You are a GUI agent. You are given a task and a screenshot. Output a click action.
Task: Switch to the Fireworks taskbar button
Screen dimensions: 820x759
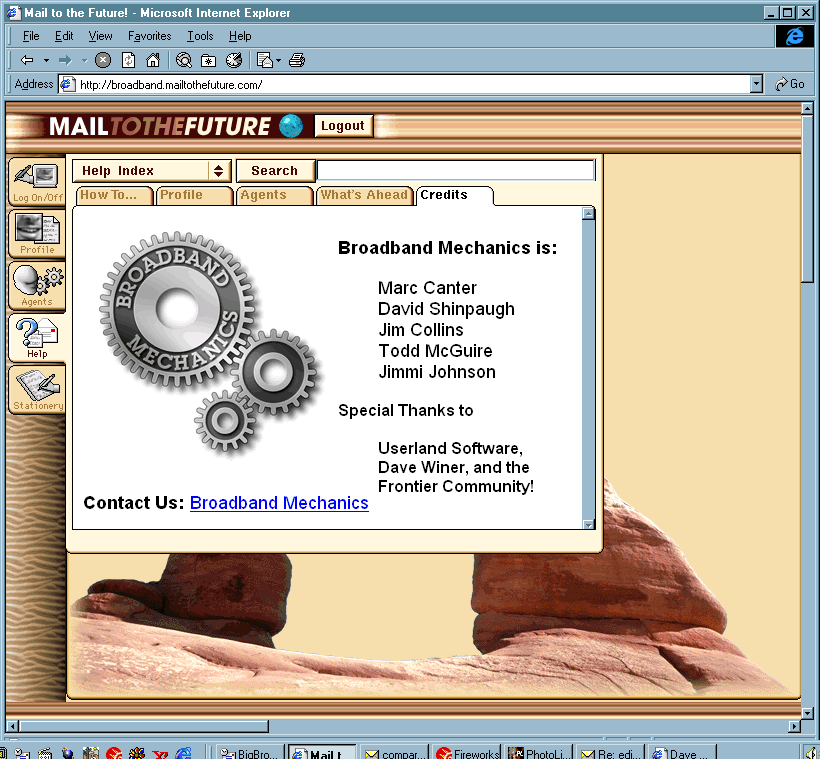(467, 753)
